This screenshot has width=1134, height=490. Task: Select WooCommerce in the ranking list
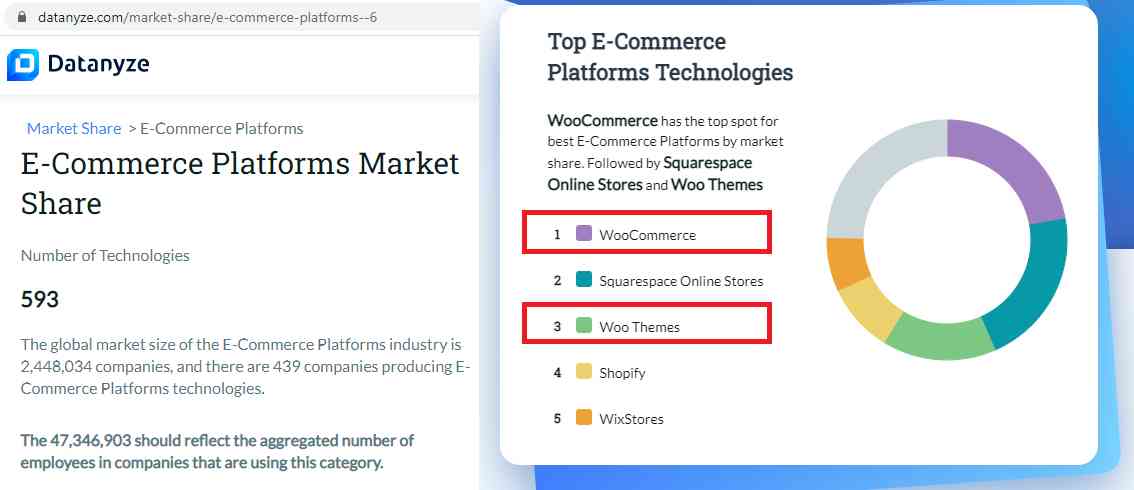click(647, 235)
